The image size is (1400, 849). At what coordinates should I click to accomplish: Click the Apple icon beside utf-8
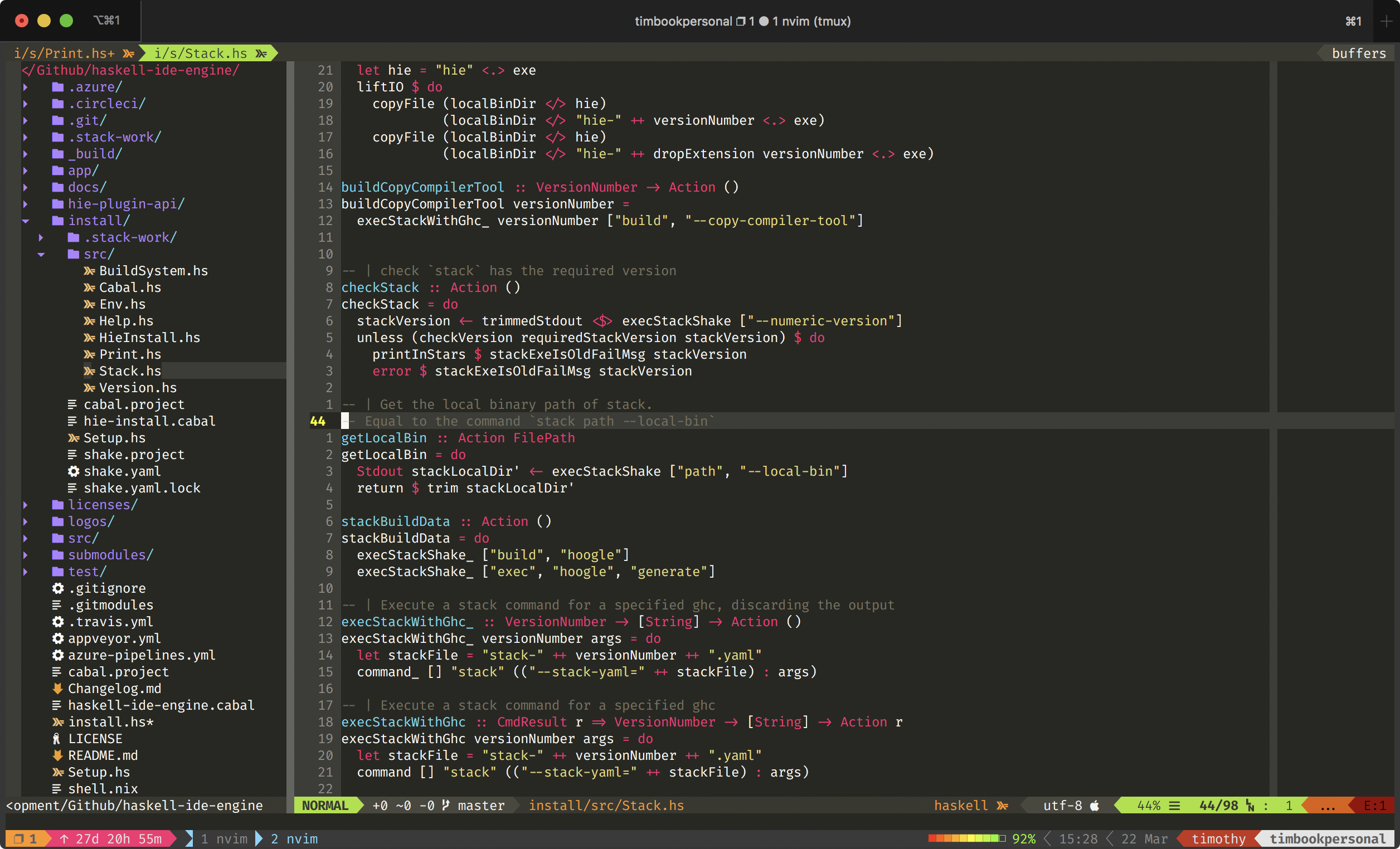(1095, 806)
